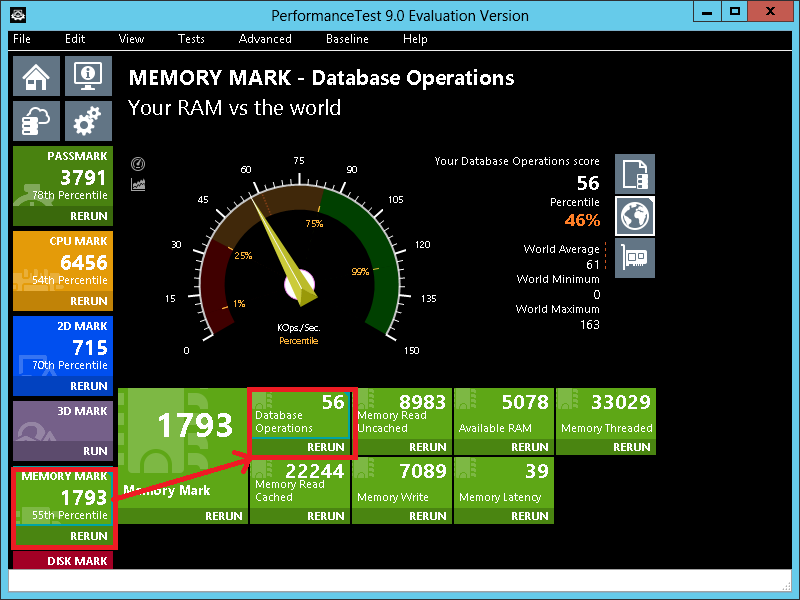Click the hardware card icon
Image resolution: width=800 pixels, height=600 pixels.
pos(634,257)
